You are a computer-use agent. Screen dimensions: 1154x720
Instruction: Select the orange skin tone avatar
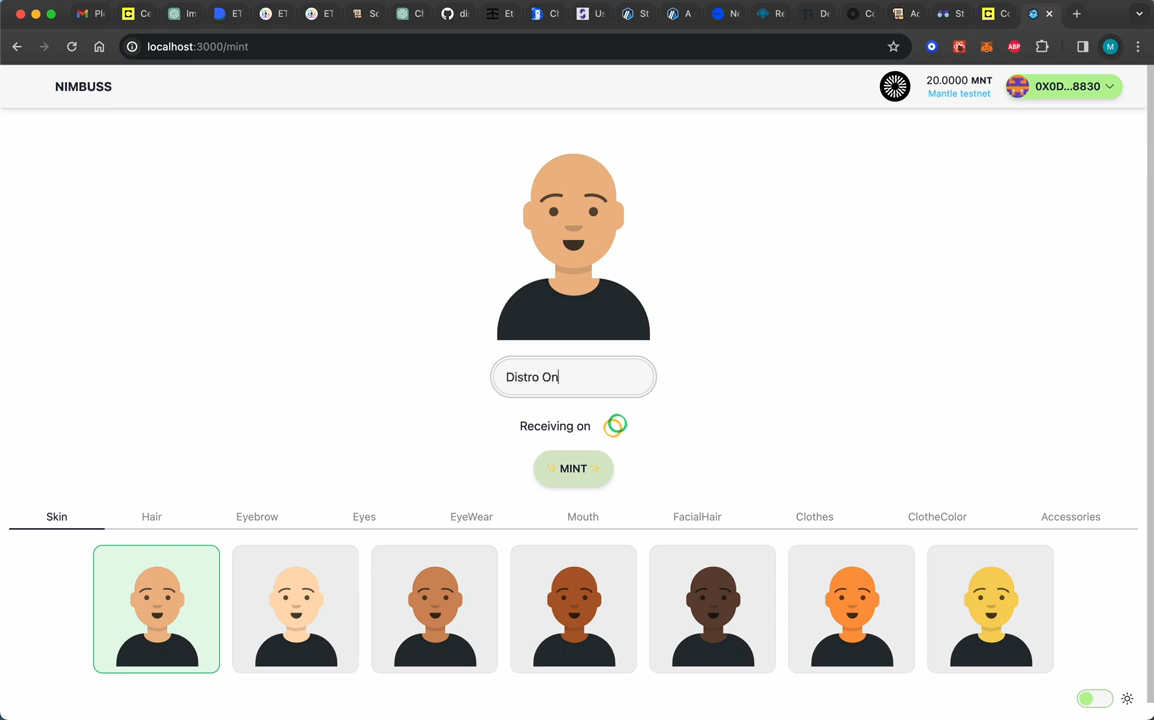(x=852, y=609)
